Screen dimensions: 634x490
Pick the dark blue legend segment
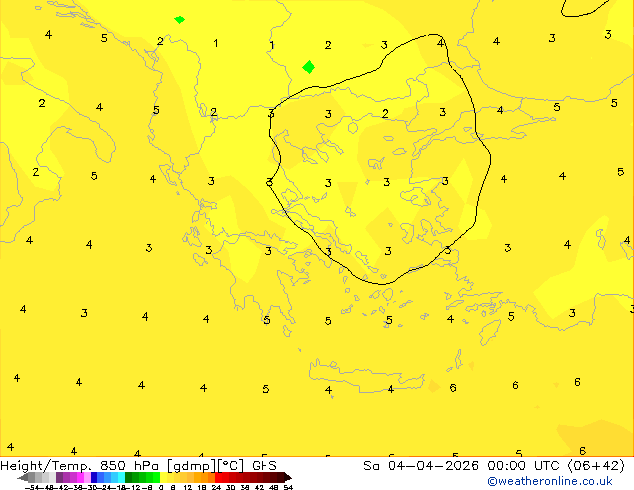click(x=94, y=478)
